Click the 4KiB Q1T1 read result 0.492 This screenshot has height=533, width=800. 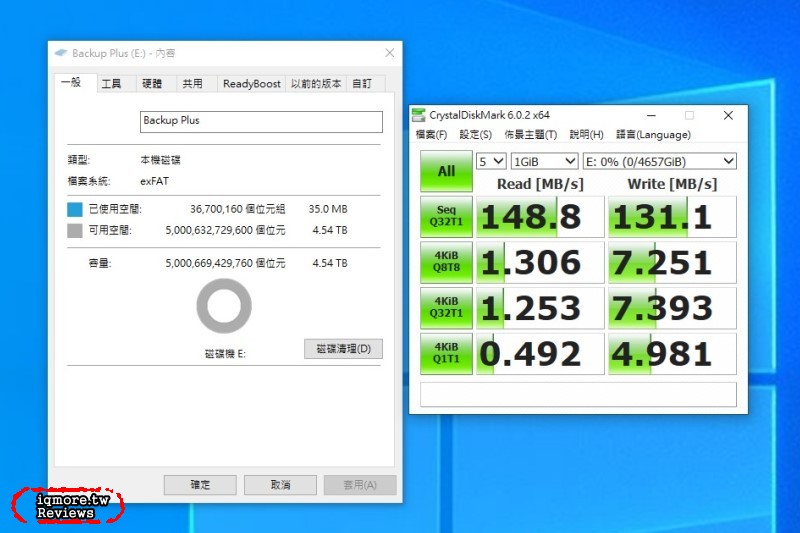click(x=540, y=354)
